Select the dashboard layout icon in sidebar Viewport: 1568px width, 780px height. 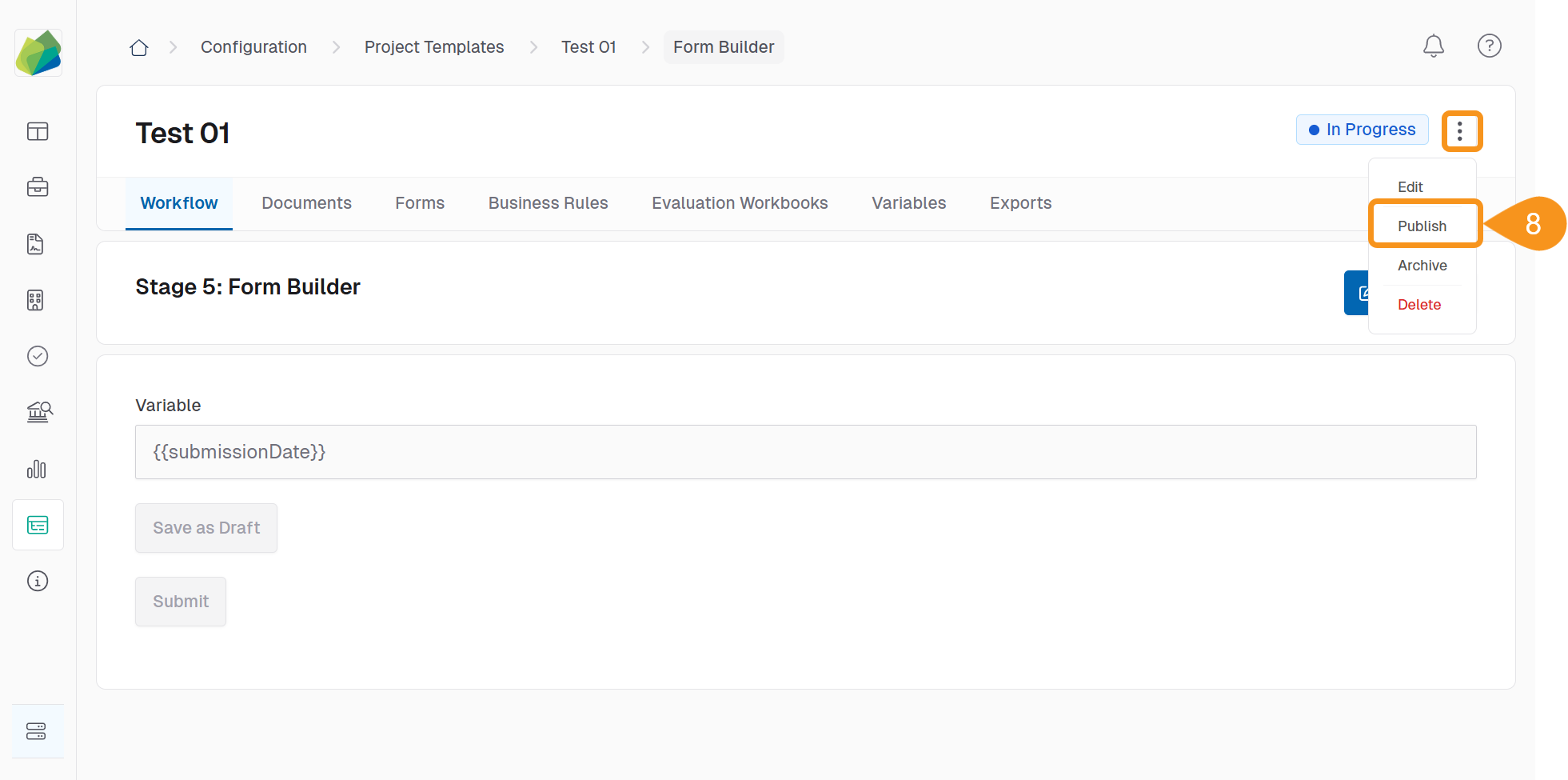point(38,131)
